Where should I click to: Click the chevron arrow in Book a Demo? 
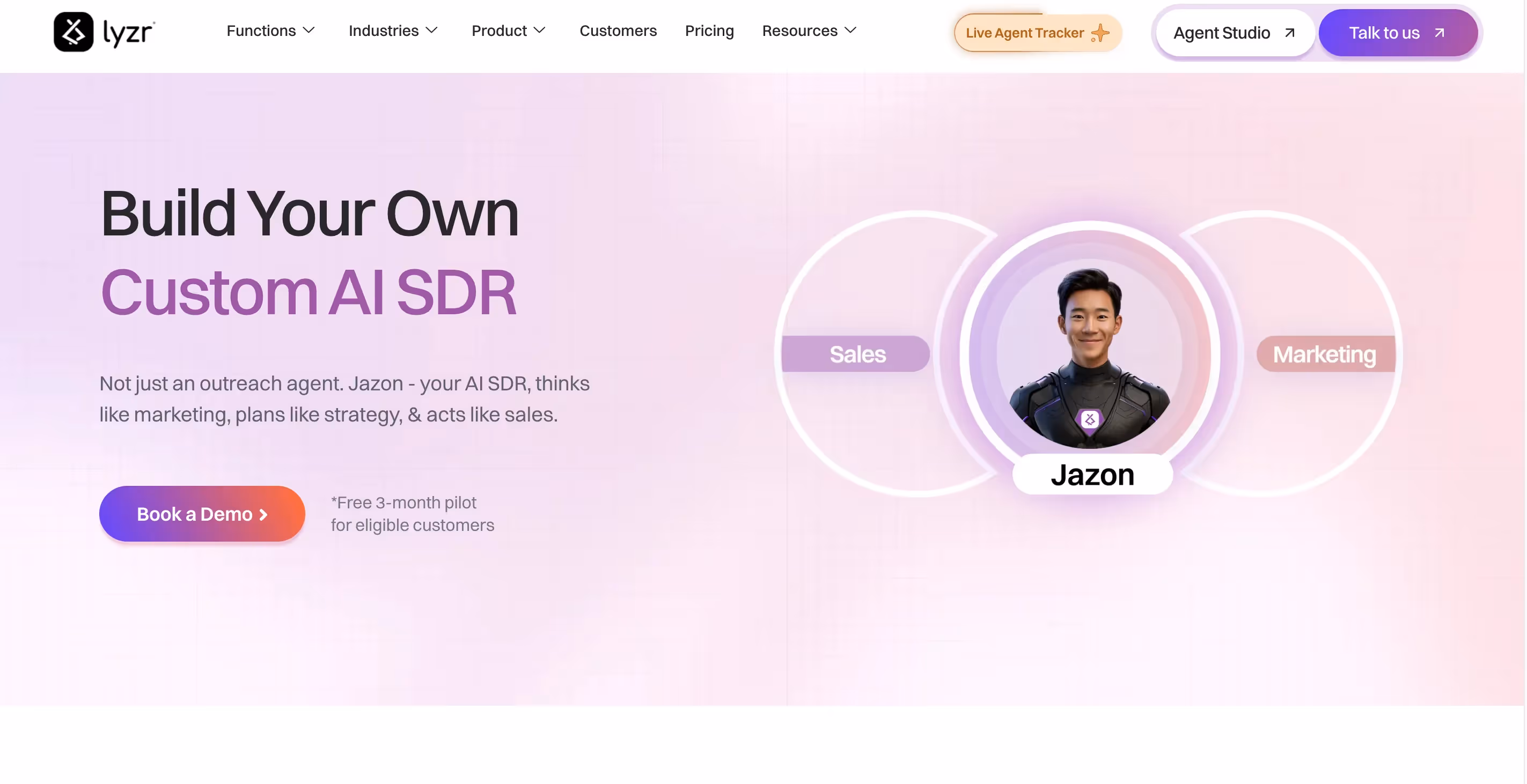[x=264, y=514]
